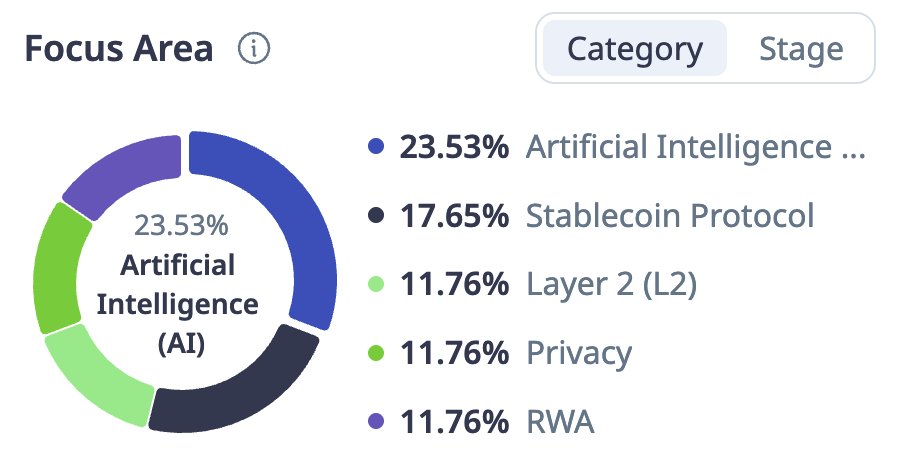Viewport: 908px width, 456px height.
Task: Select the Stablecoin Protocol legend label
Action: click(x=670, y=215)
